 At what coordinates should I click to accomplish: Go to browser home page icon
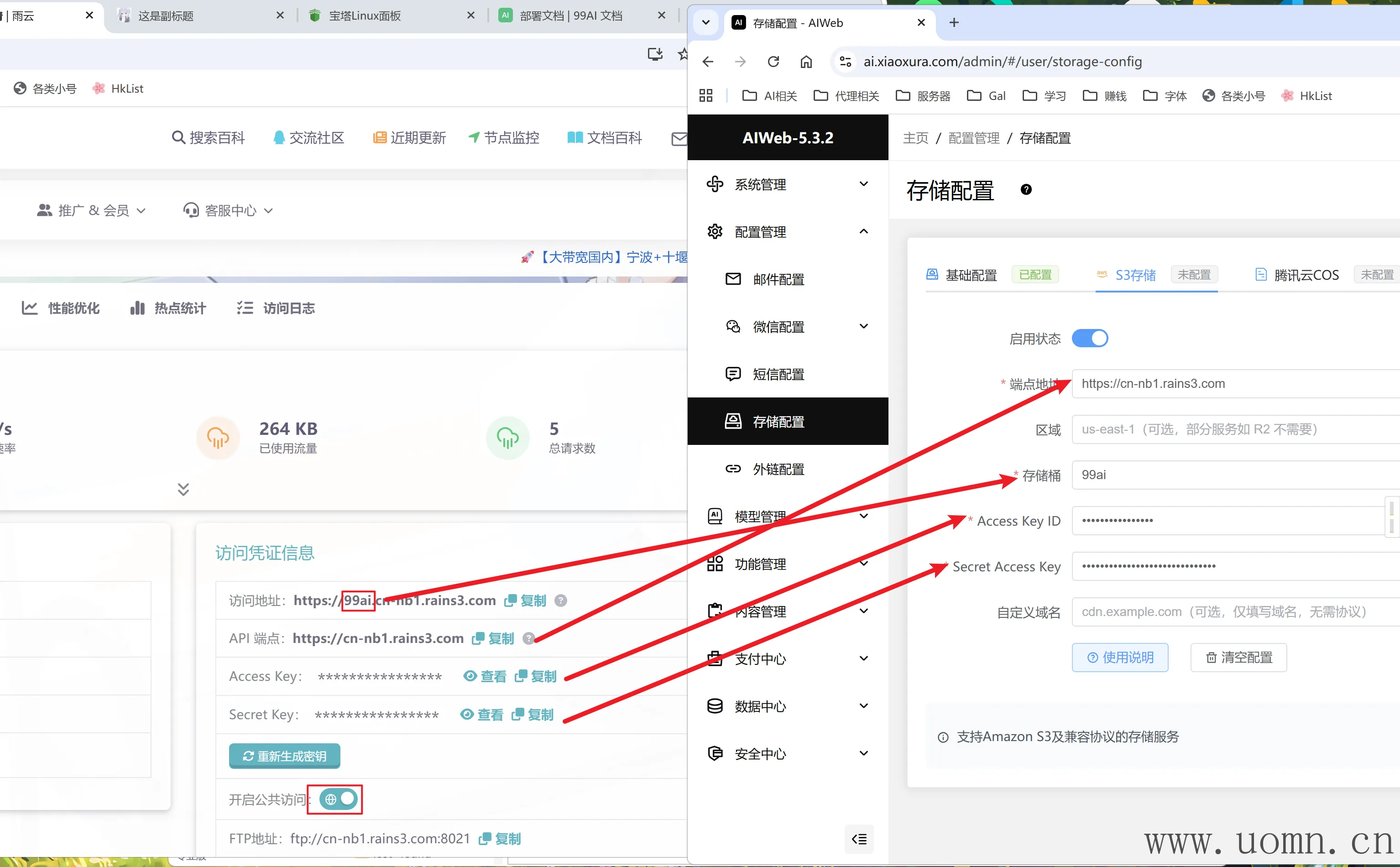tap(806, 61)
